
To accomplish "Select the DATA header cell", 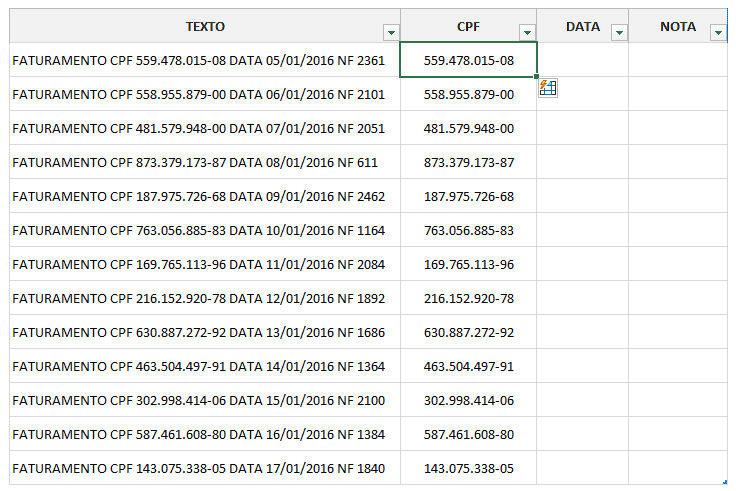I will click(x=583, y=26).
